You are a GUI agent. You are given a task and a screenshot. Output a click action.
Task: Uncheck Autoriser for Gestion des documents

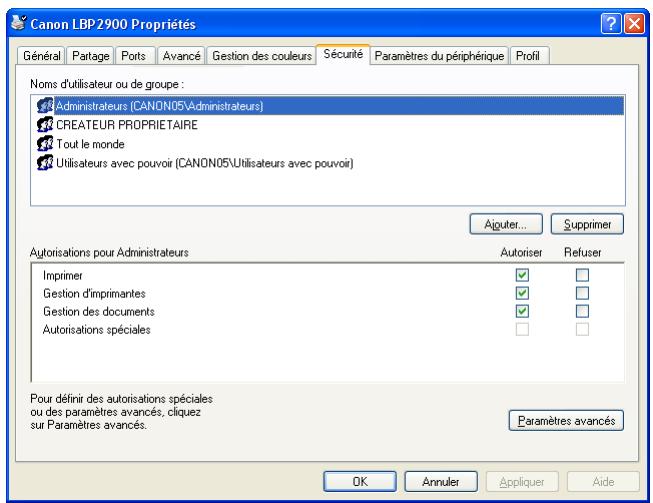pyautogui.click(x=522, y=311)
